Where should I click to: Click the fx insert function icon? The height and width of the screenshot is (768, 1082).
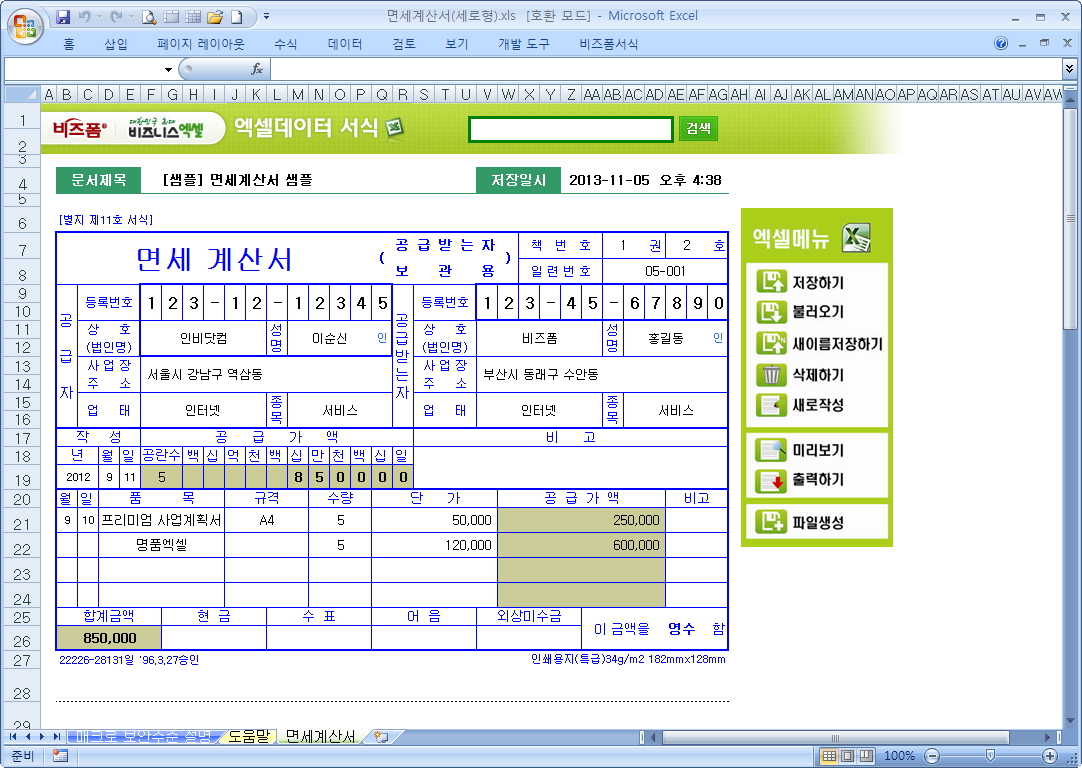257,69
